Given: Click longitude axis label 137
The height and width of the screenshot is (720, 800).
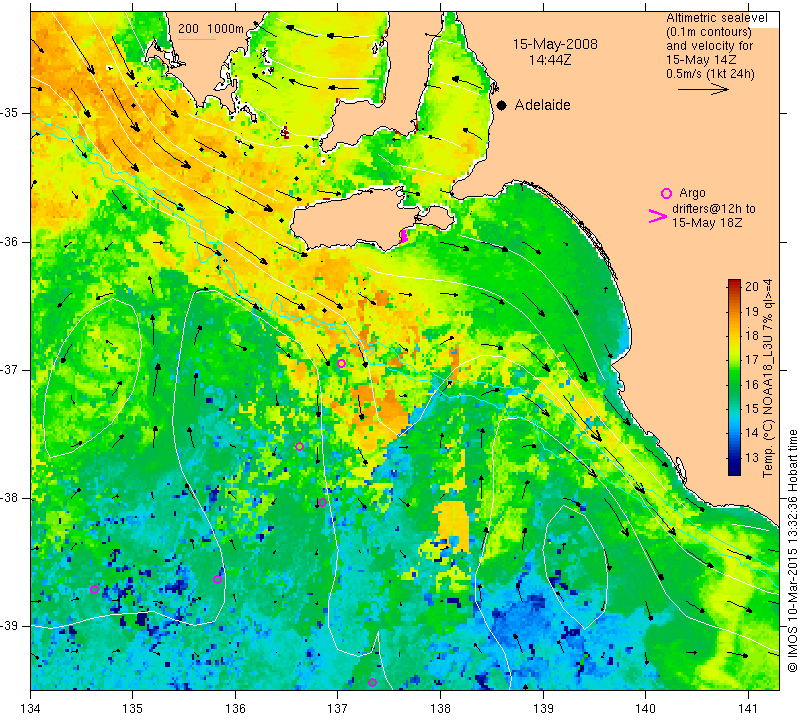Looking at the screenshot, I should (338, 709).
